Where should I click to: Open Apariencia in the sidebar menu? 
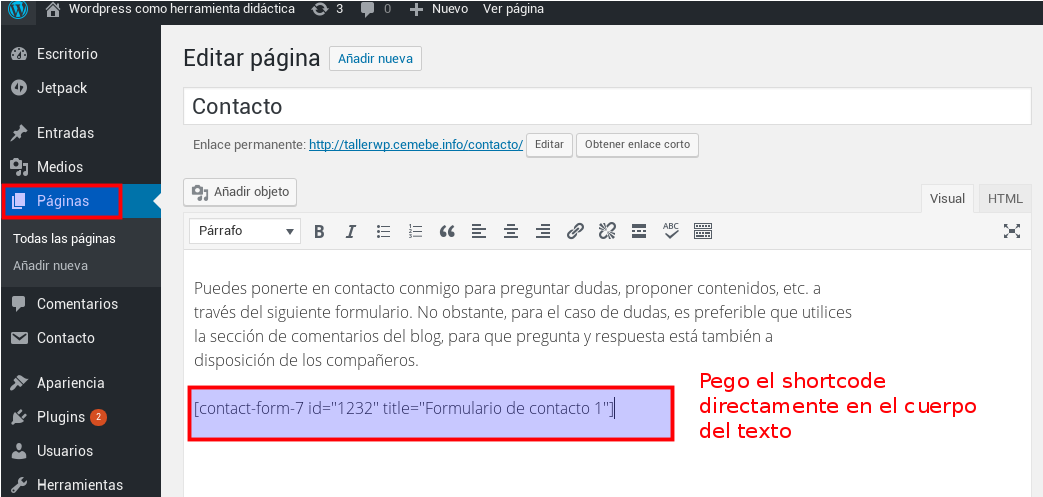70,383
